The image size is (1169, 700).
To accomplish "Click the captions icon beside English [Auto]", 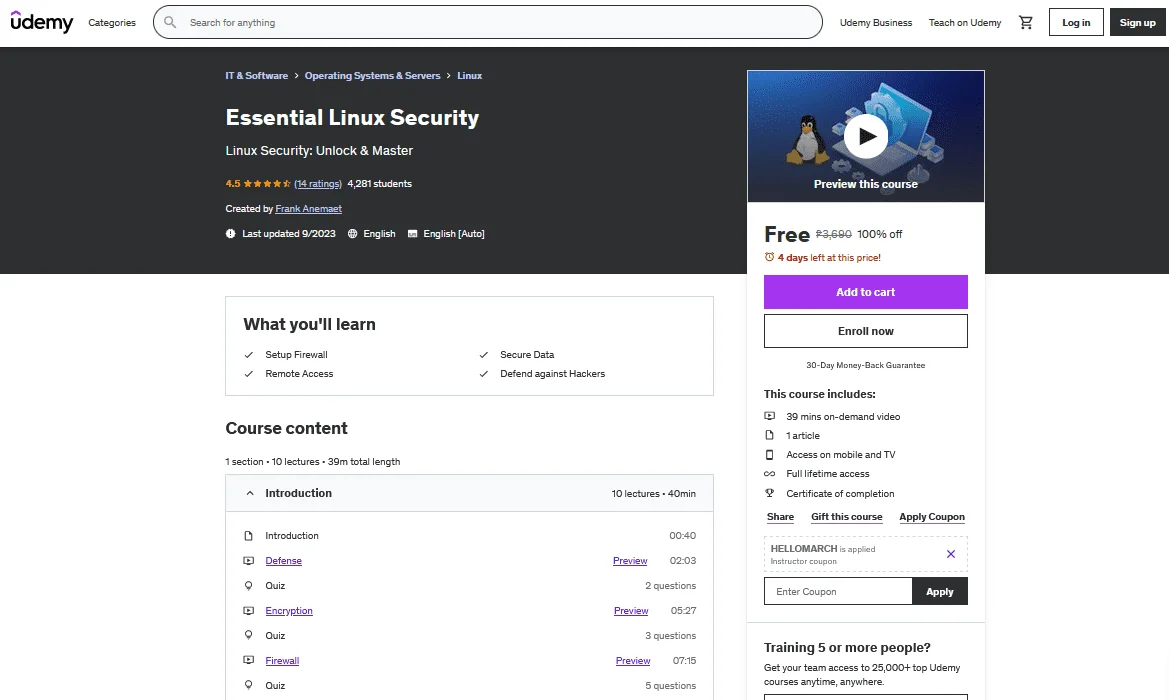I will [x=412, y=233].
